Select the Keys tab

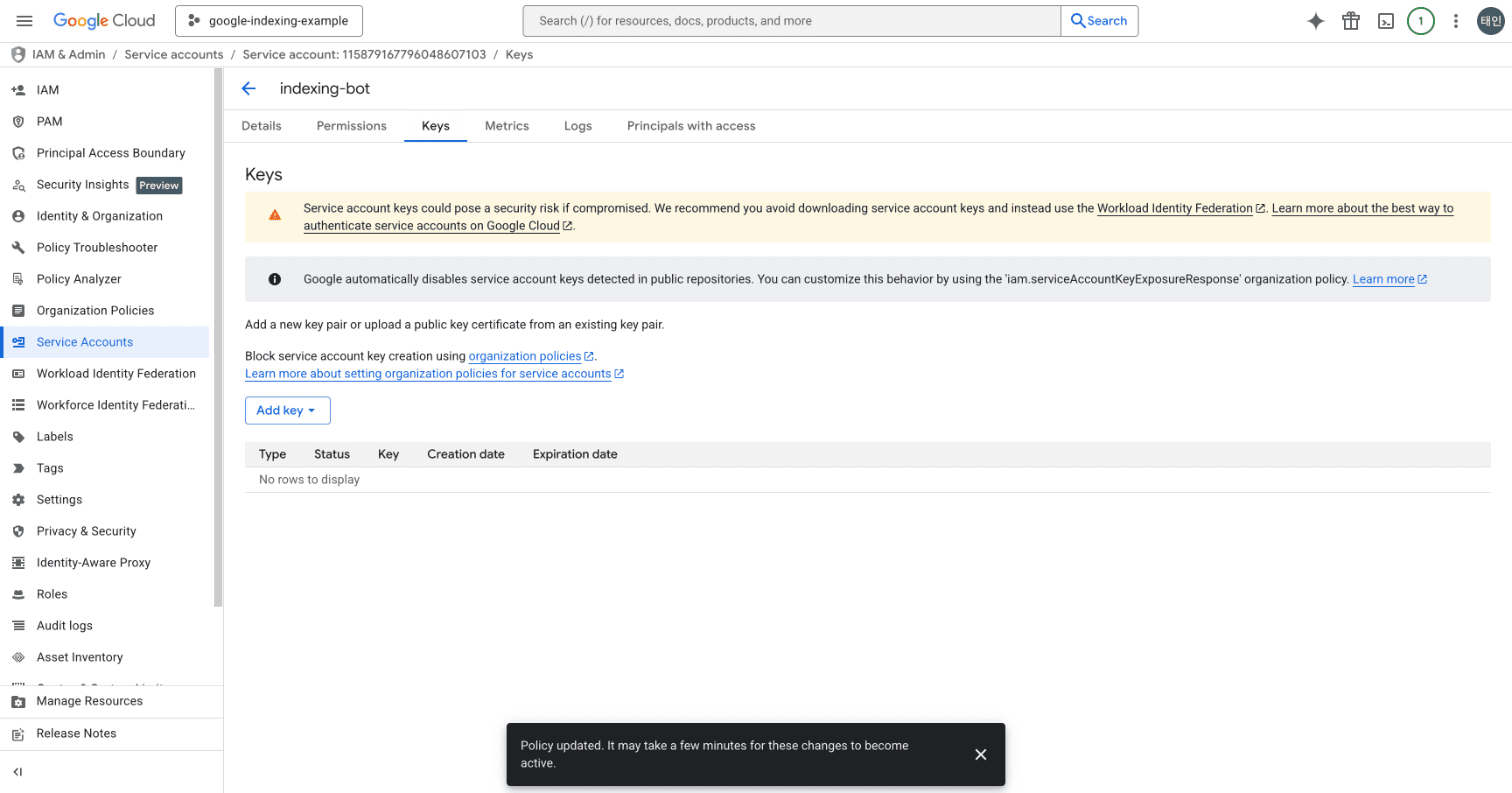tap(436, 126)
